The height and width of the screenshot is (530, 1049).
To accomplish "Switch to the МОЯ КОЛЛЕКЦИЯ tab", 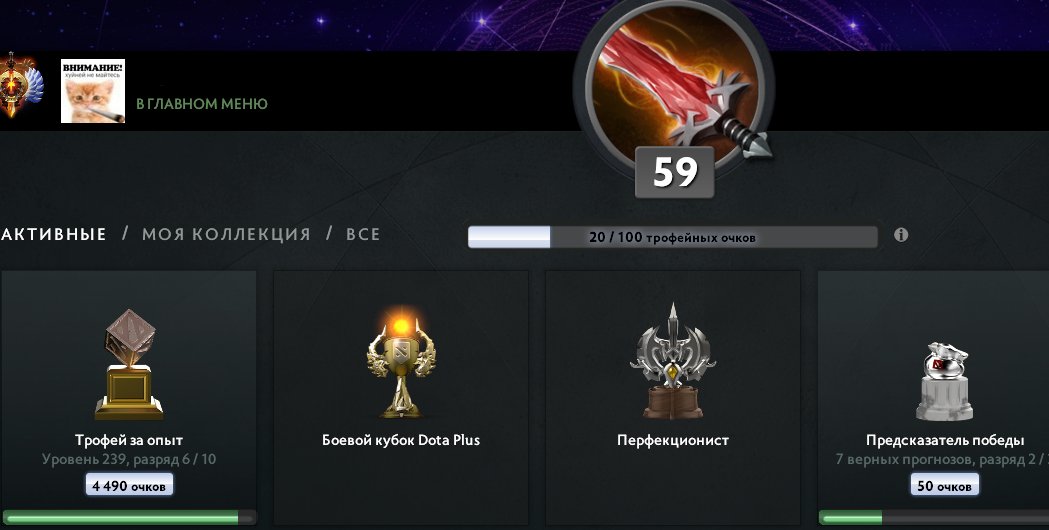I will pos(226,234).
